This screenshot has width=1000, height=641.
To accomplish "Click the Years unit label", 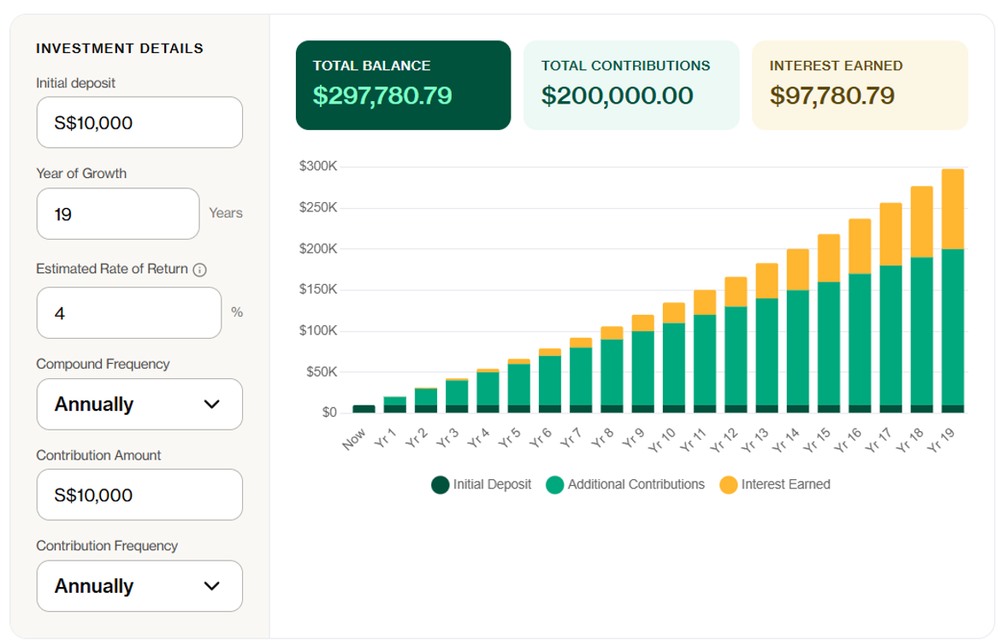I will [226, 213].
